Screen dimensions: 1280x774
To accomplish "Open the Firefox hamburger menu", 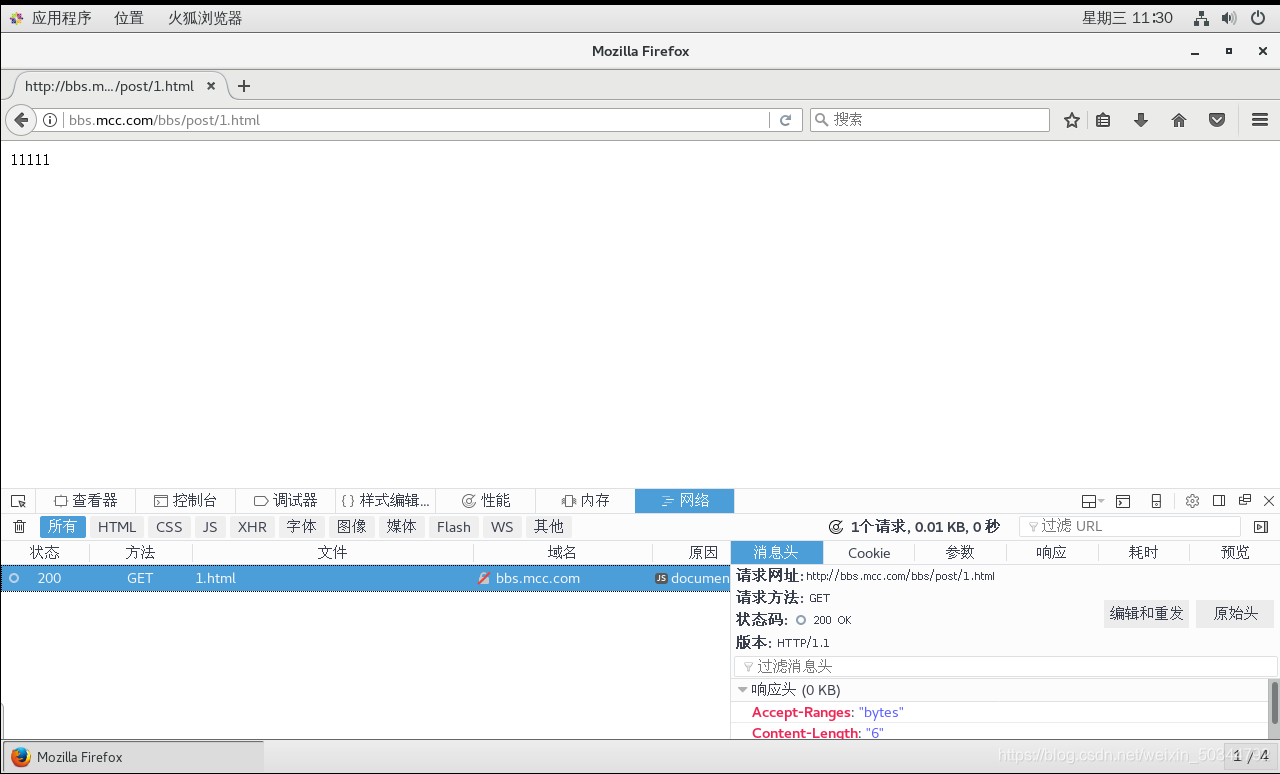I will tap(1260, 120).
